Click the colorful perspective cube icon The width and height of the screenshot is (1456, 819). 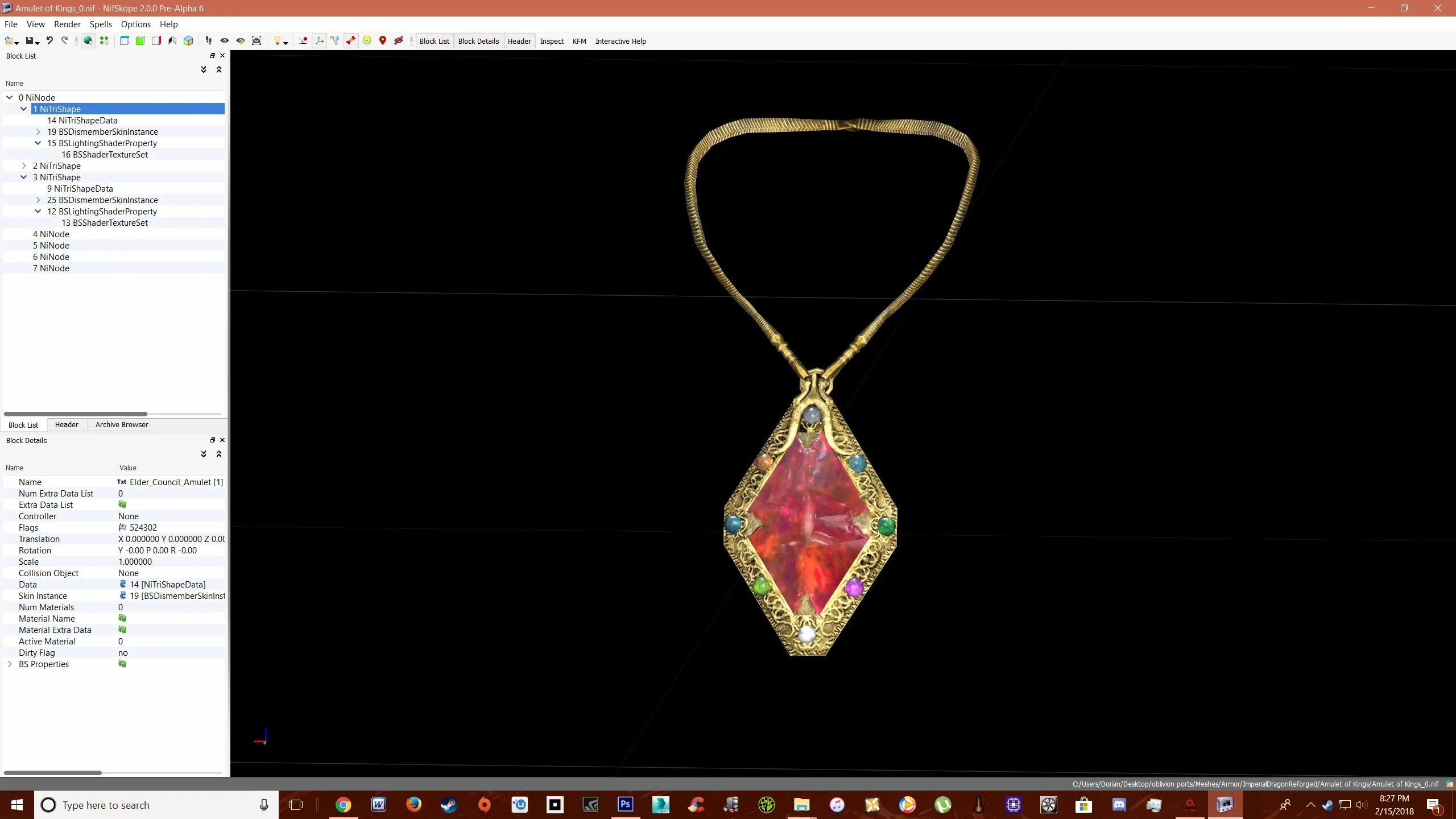188,41
